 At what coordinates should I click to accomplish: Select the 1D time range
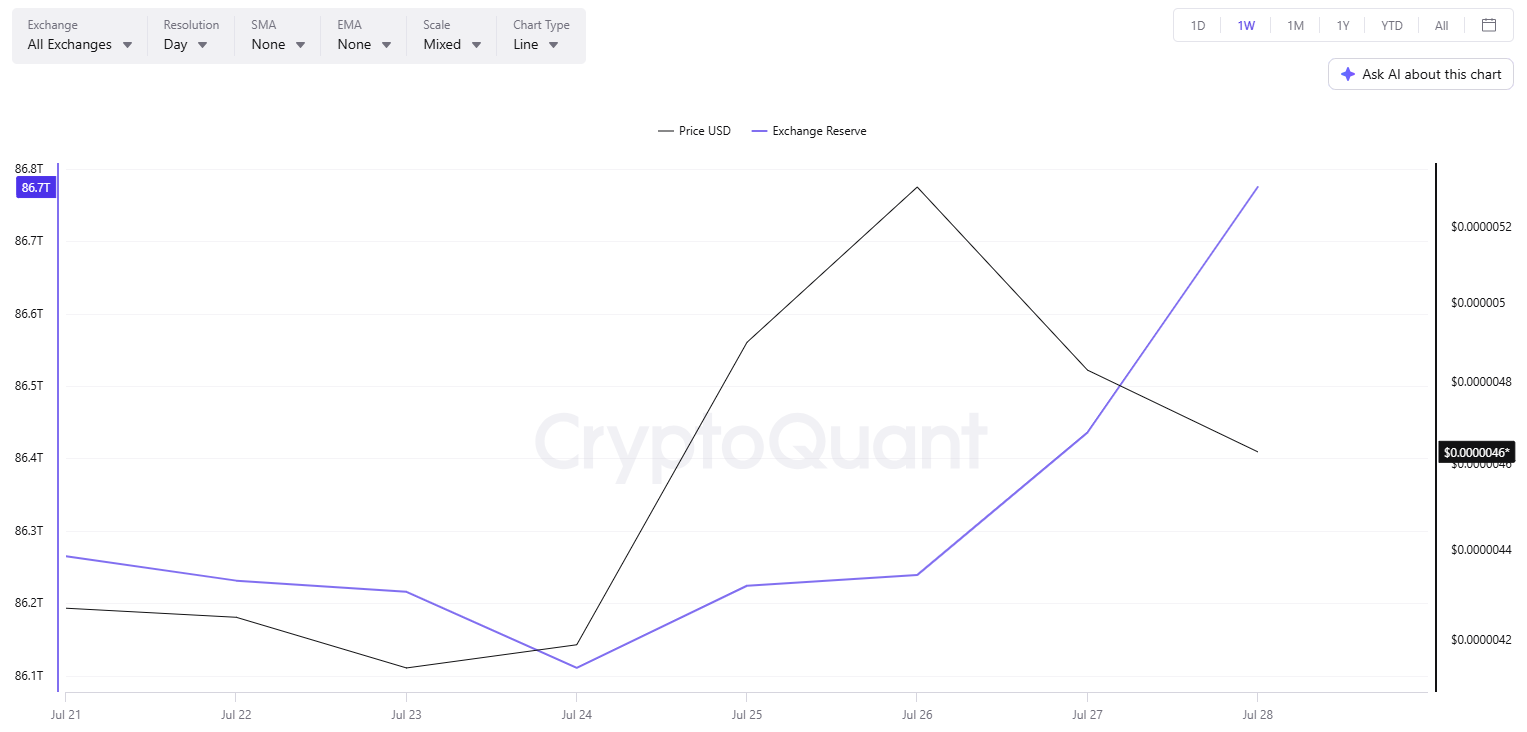(1198, 26)
